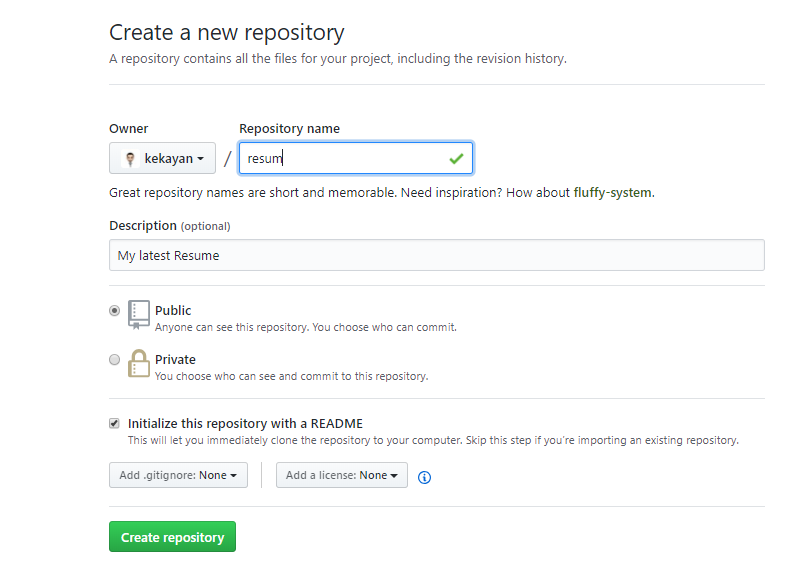Click the Repository name label
This screenshot has height=582, width=802.
tap(289, 128)
